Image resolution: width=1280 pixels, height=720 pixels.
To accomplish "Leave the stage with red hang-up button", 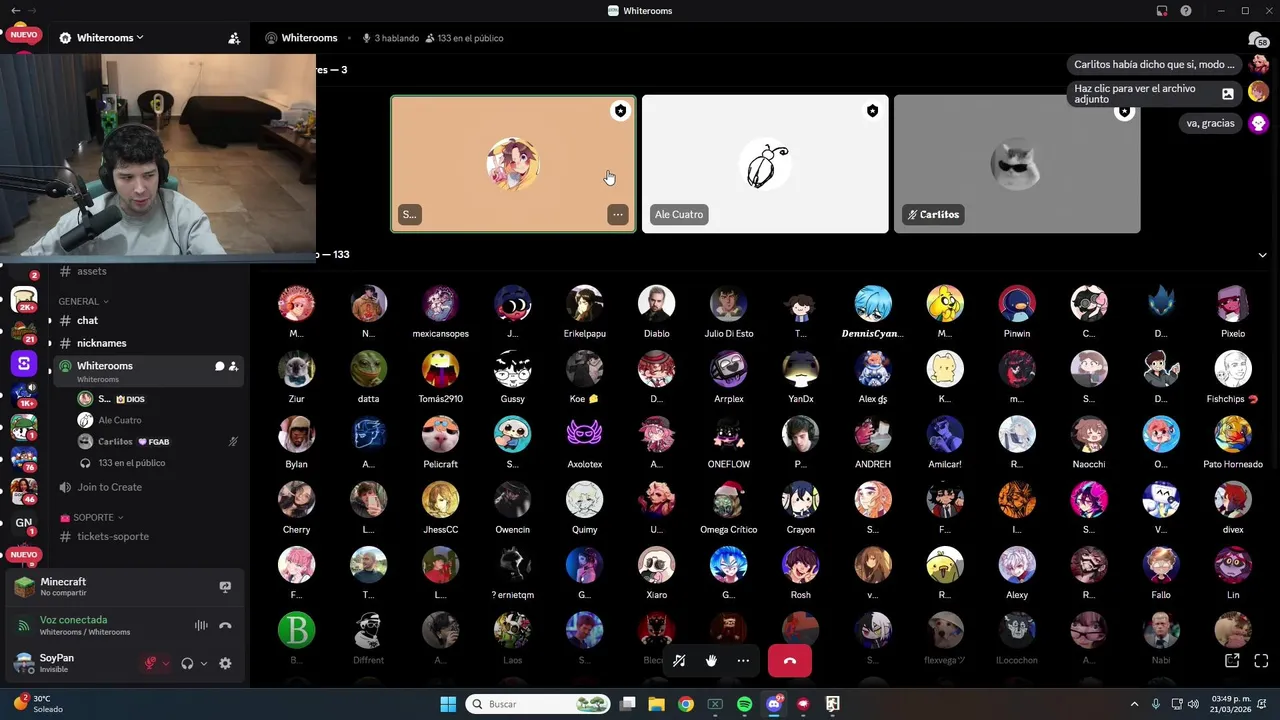I will click(790, 661).
